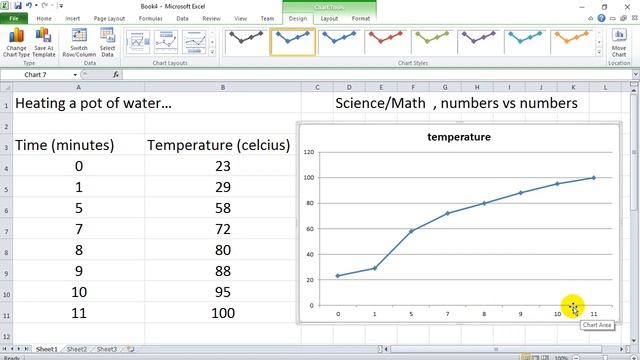The width and height of the screenshot is (640, 360).
Task: Open Select Data dialog
Action: point(107,42)
